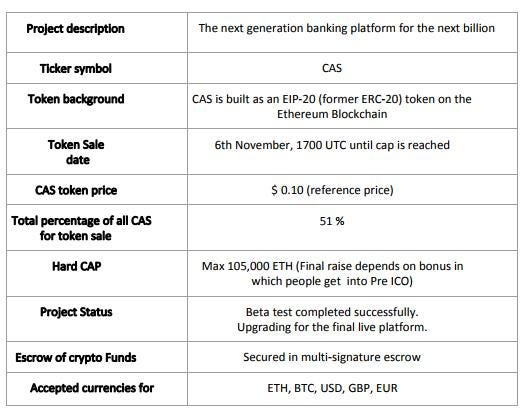The width and height of the screenshot is (527, 410).
Task: Select the CAS ticker value
Action: (x=332, y=68)
